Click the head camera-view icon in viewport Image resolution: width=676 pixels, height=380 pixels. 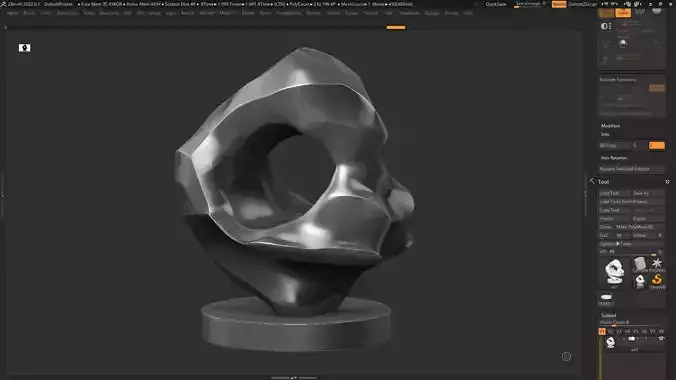(25, 48)
